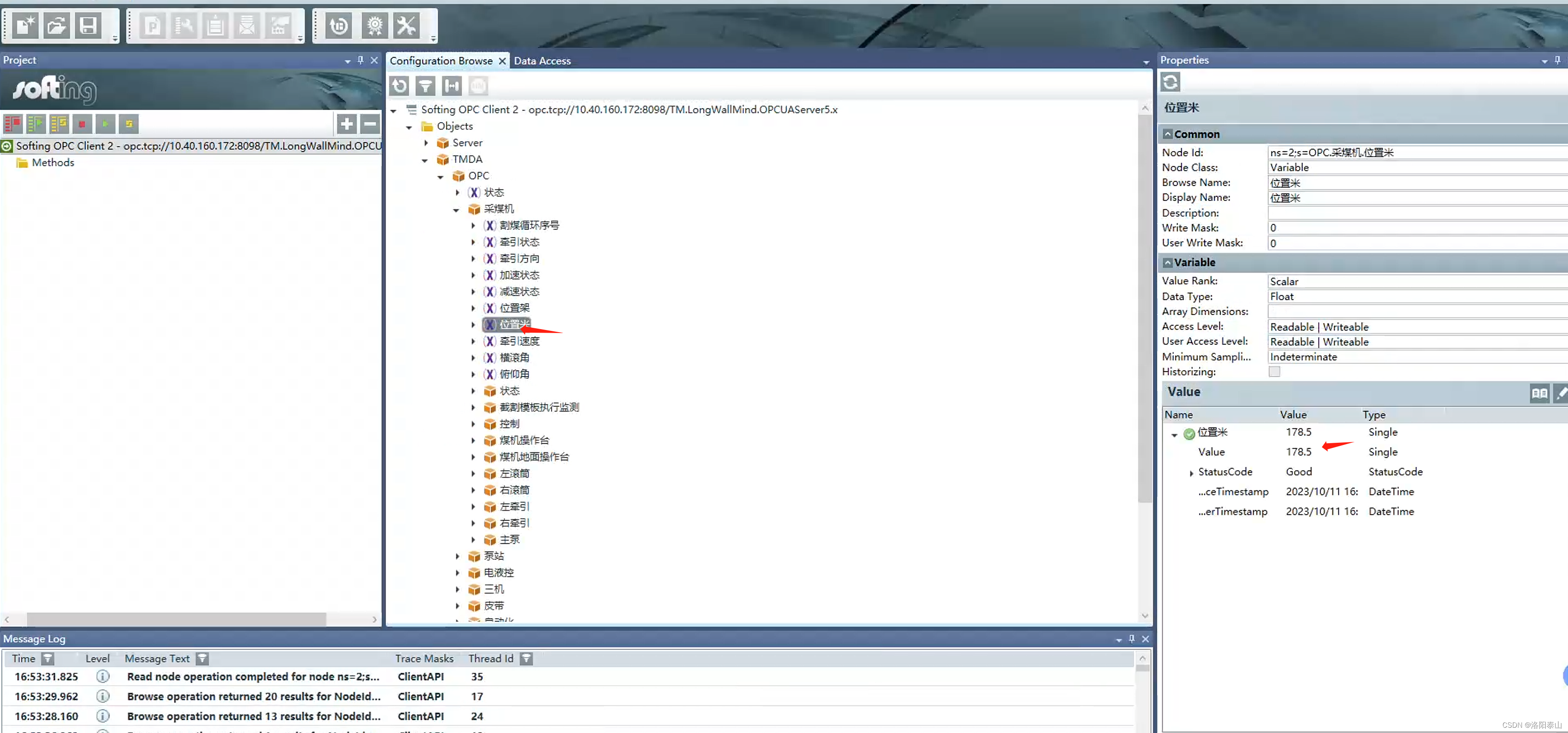Screen dimensions: 1568x733
Task: Click the fit-width browse toolbar icon
Action: (x=452, y=86)
